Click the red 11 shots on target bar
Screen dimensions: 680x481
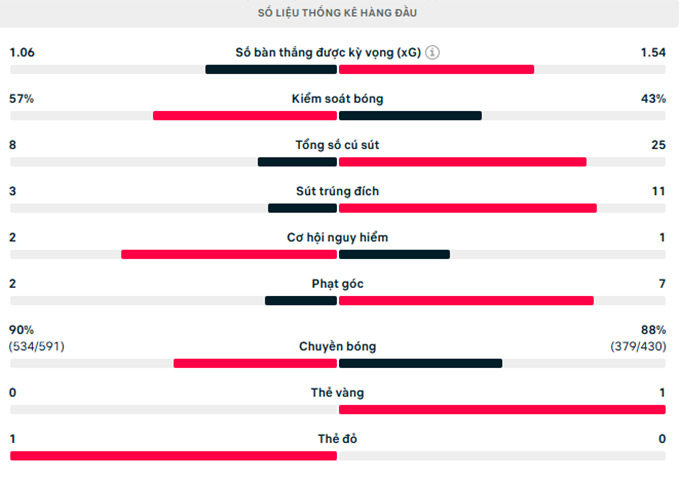[468, 209]
